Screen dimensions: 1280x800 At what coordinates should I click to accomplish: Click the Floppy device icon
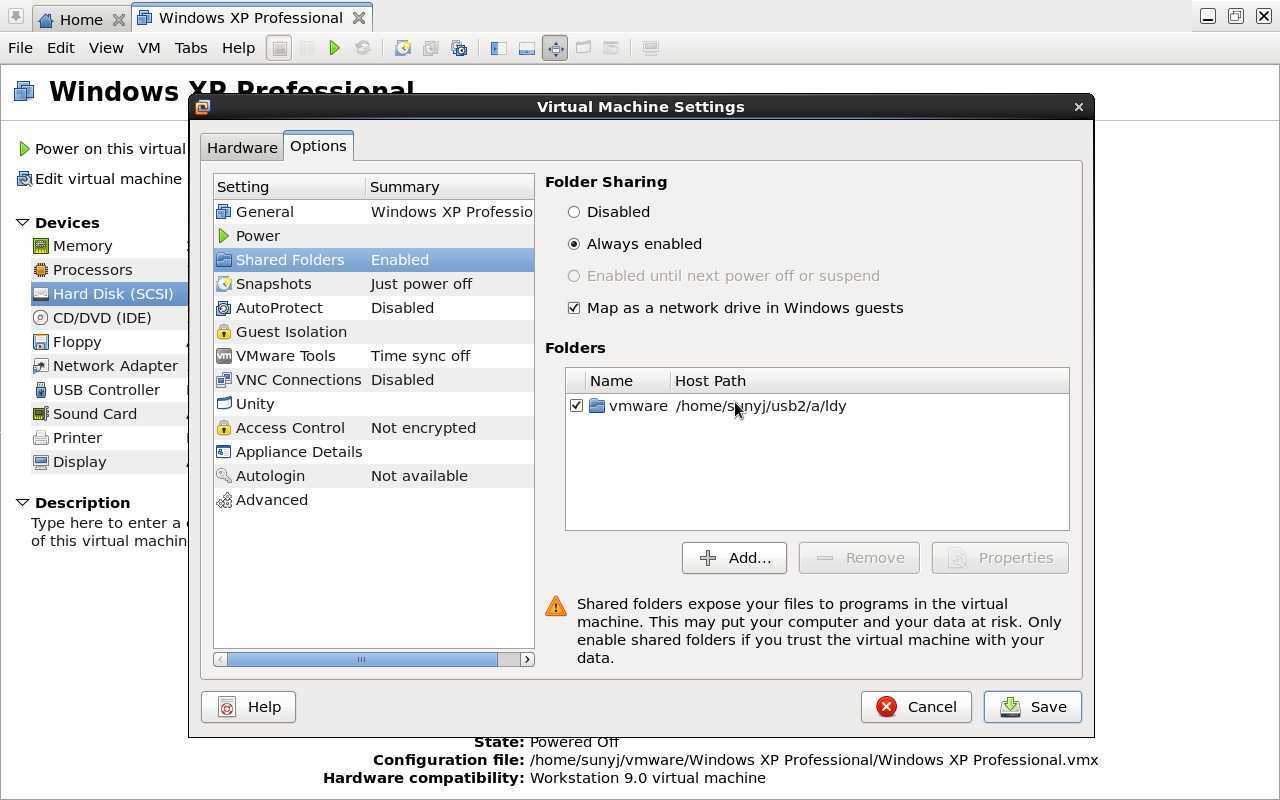[x=41, y=342]
